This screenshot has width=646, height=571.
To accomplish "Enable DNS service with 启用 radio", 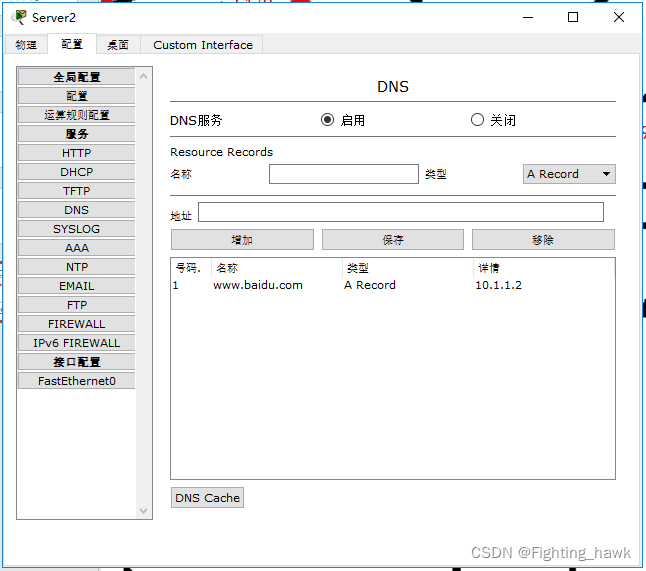I will [327, 120].
